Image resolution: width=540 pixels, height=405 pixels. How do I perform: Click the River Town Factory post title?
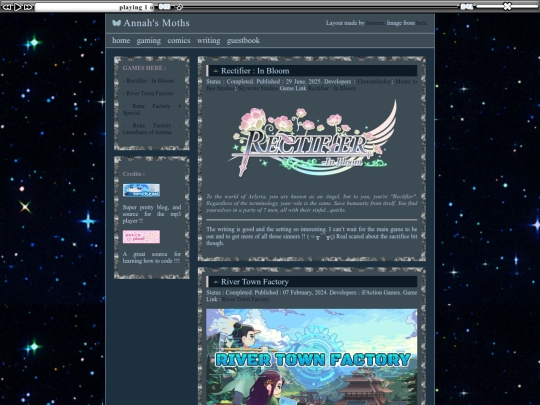pyautogui.click(x=255, y=282)
